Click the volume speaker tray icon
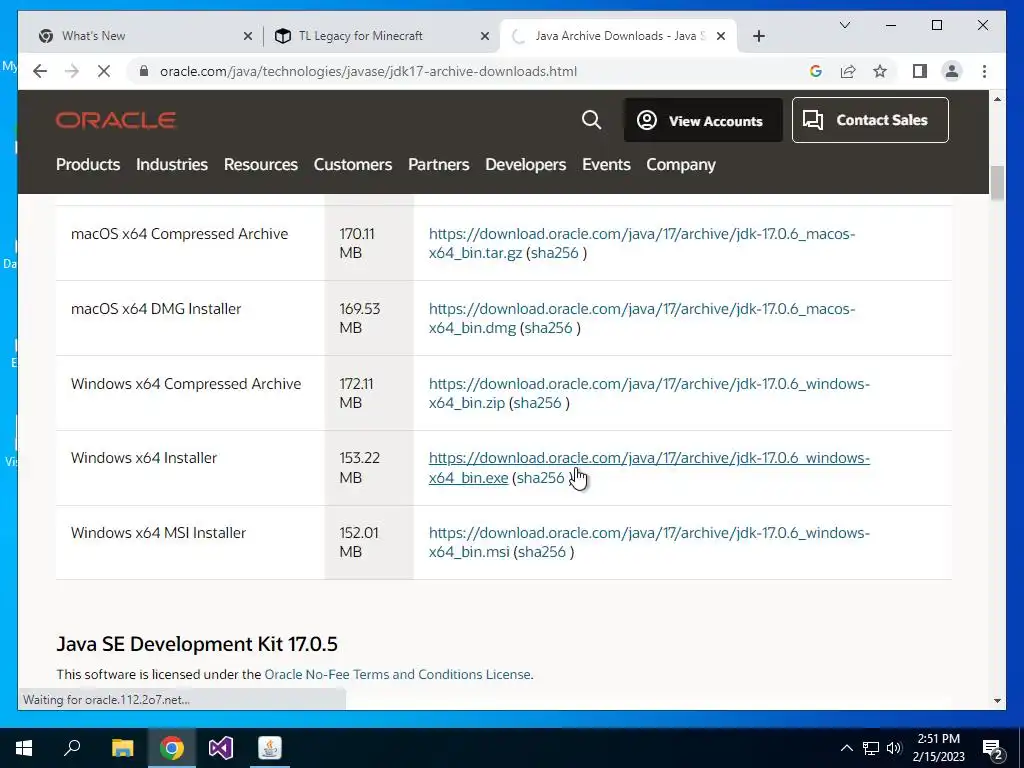Viewport: 1024px width, 768px height. click(x=894, y=748)
